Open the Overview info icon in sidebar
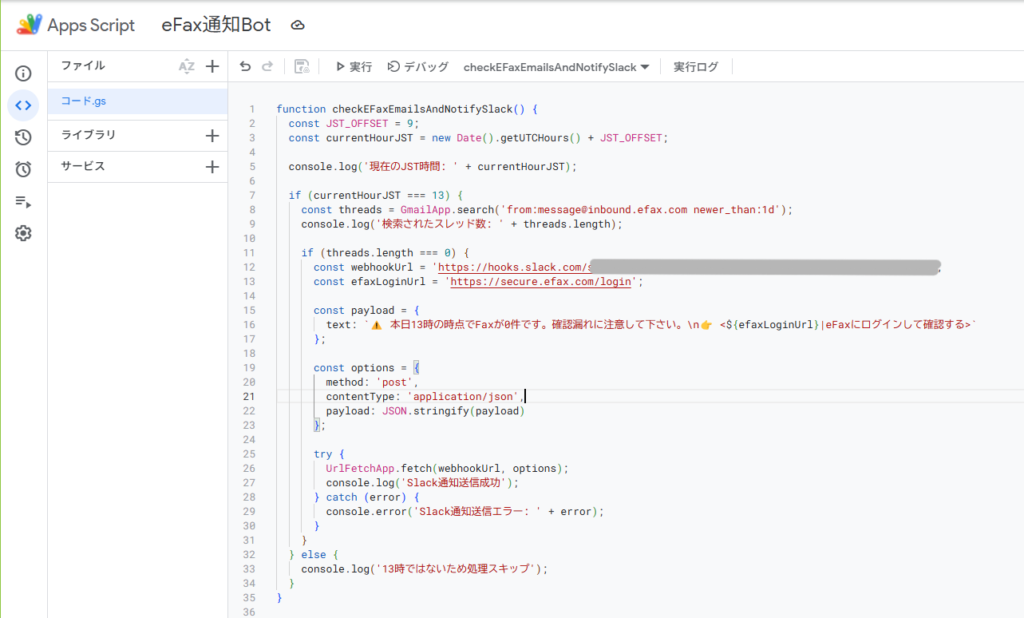The width and height of the screenshot is (1024, 618). (x=23, y=73)
